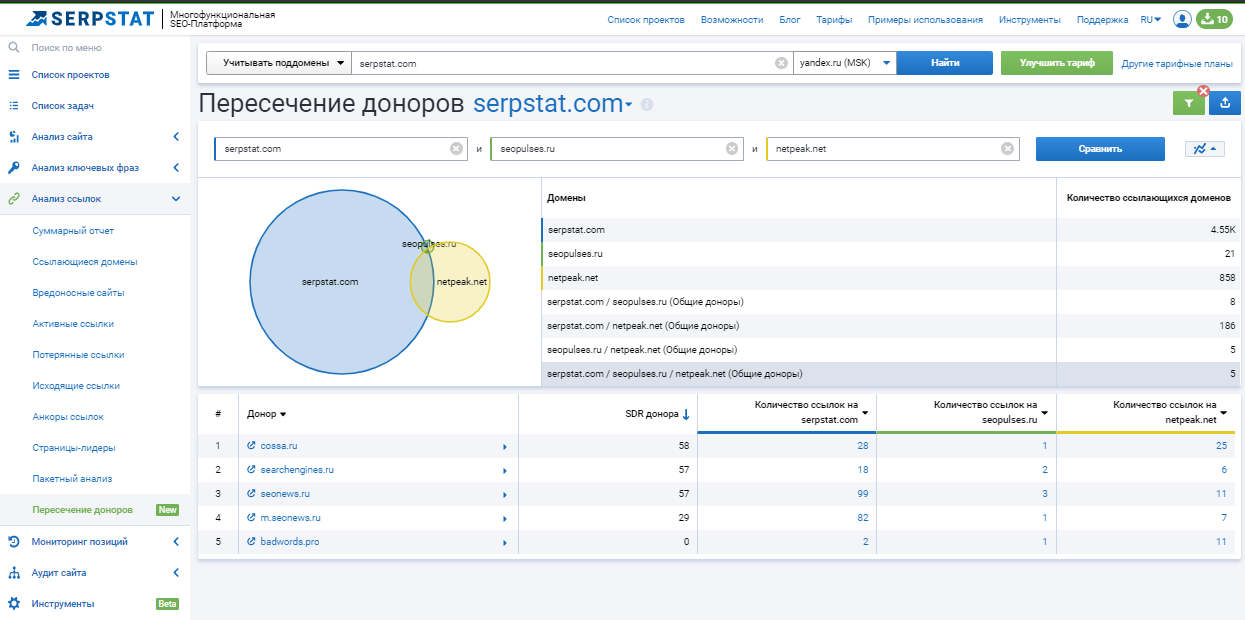Open Суммарный отчет in sidebar

(73, 231)
